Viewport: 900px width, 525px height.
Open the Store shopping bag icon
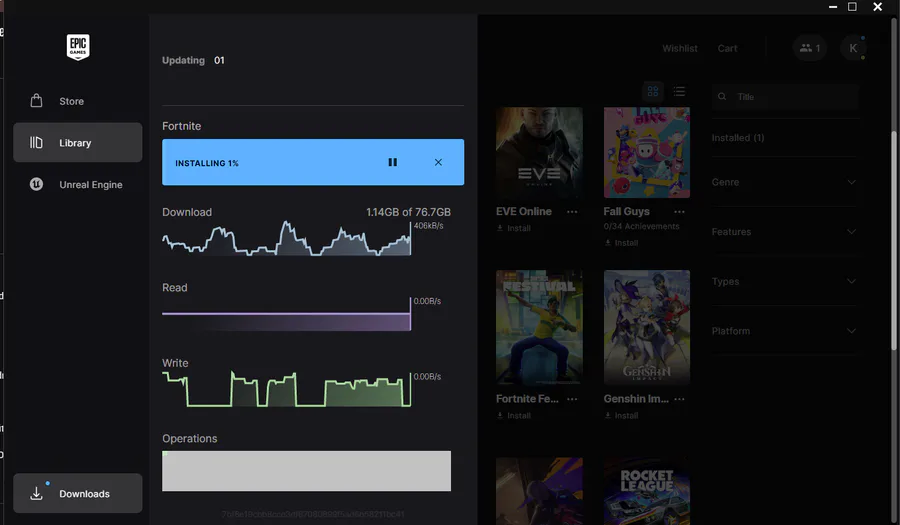(36, 101)
